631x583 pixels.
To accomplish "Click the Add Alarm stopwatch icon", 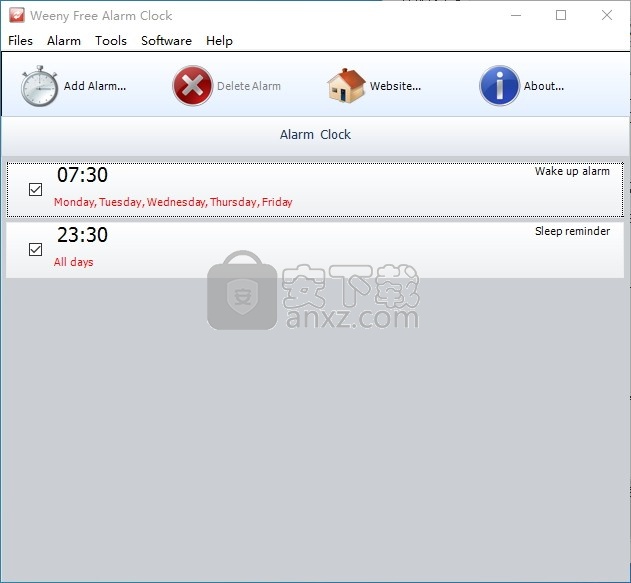I will coord(39,86).
